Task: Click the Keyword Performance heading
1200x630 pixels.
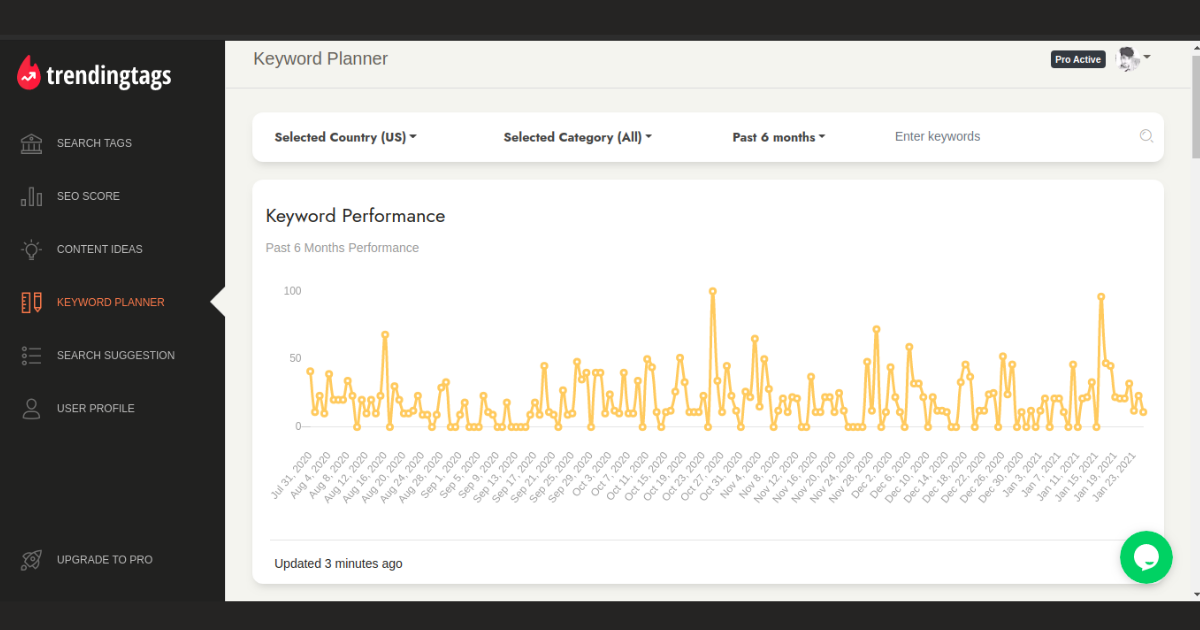Action: pyautogui.click(x=355, y=216)
